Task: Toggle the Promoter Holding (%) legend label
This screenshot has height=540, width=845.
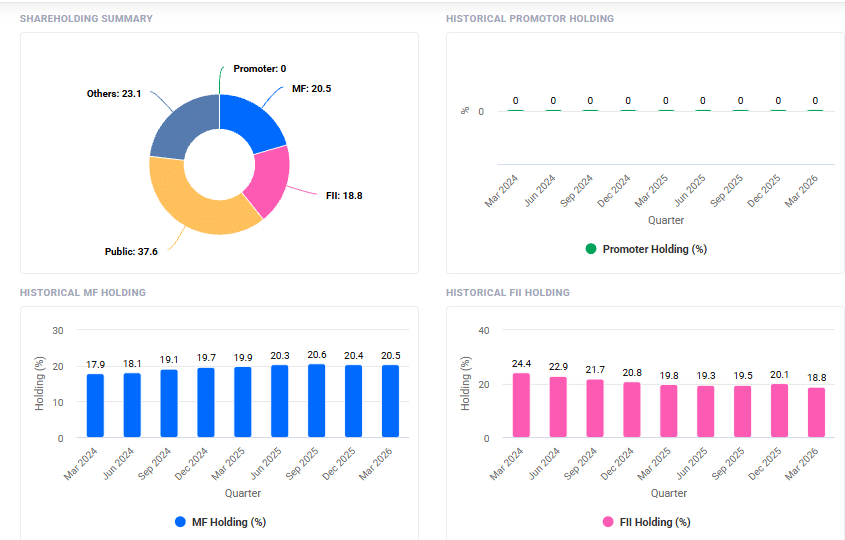Action: pyautogui.click(x=654, y=249)
